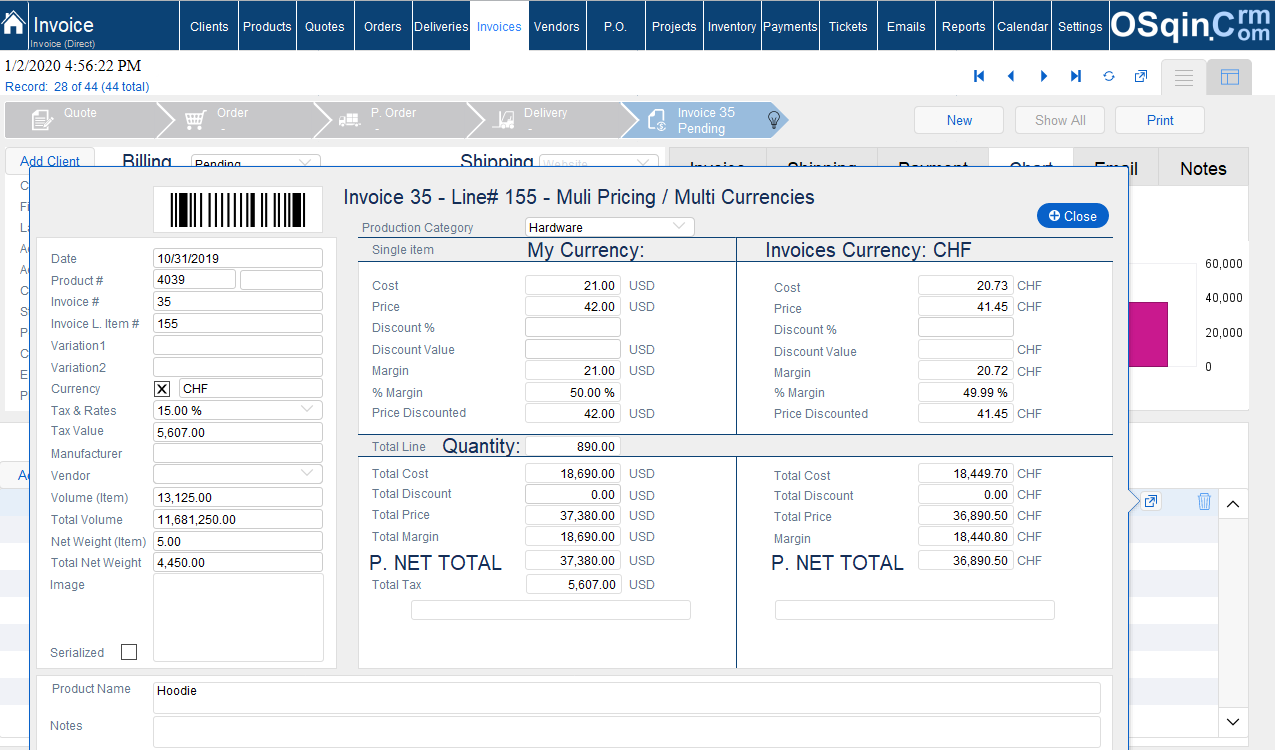Click the Delivery forklift icon
1275x750 pixels.
coord(505,120)
